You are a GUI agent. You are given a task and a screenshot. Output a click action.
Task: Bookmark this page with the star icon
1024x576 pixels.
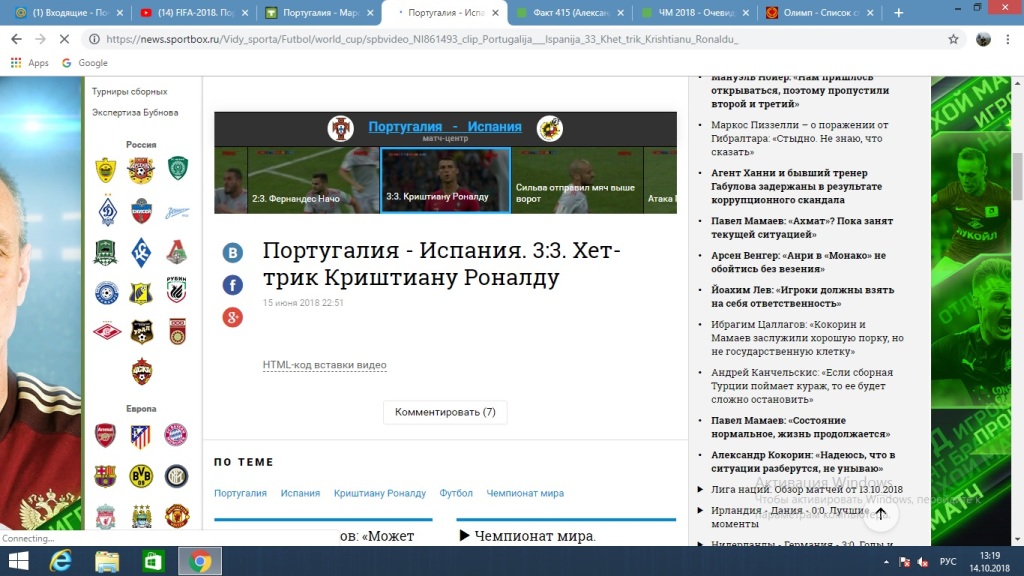[953, 39]
